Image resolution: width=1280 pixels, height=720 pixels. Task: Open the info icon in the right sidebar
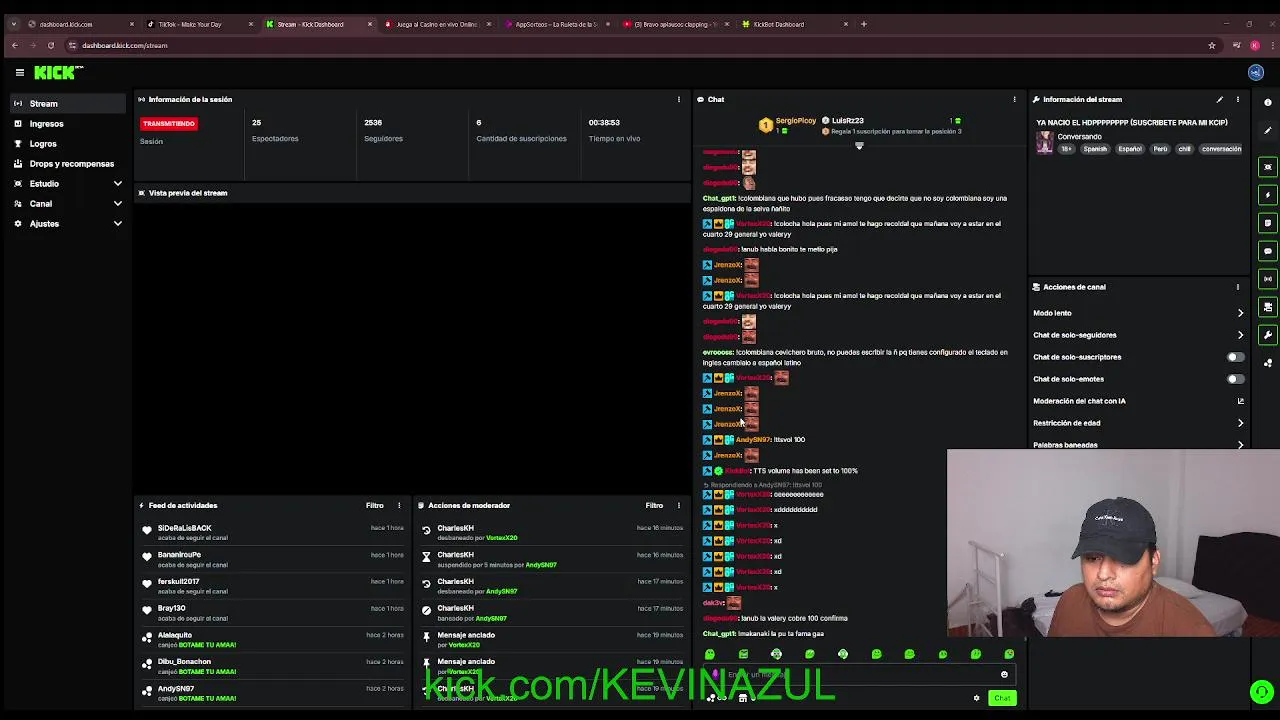click(x=1268, y=102)
